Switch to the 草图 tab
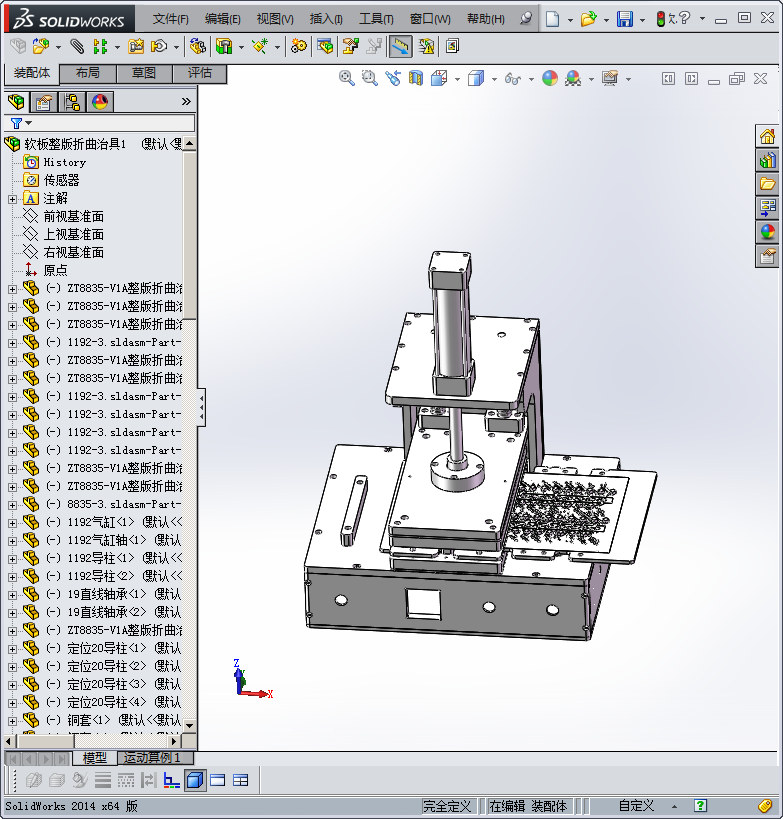Image resolution: width=783 pixels, height=819 pixels. pos(144,73)
